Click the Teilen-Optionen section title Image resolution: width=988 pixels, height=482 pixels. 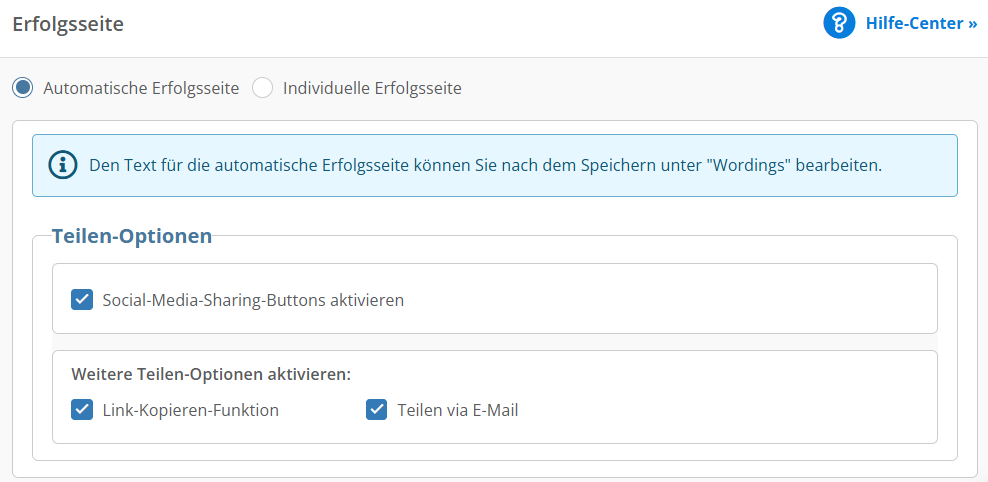coord(132,236)
